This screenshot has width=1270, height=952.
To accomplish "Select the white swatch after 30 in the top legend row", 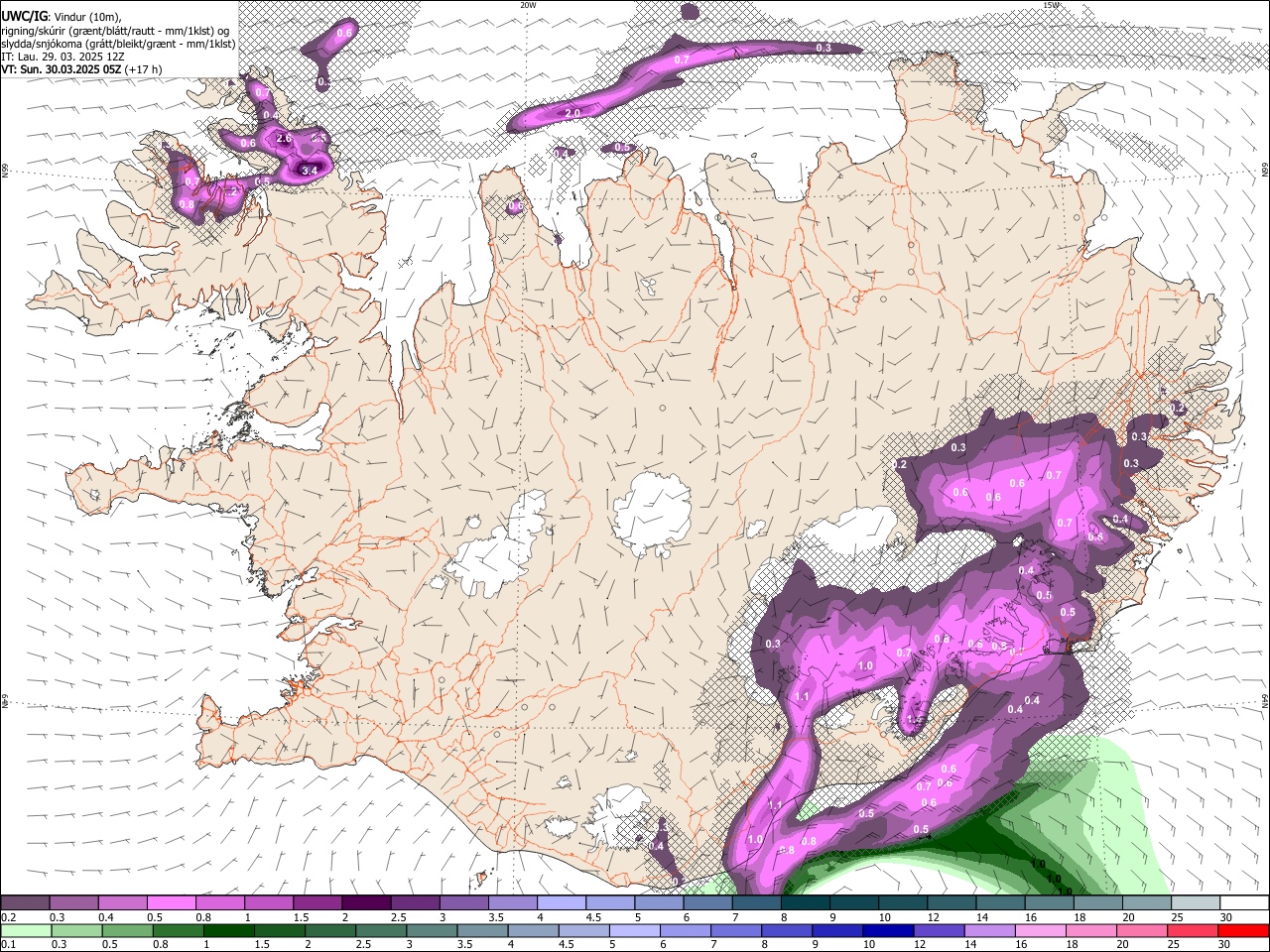I will tap(1244, 902).
